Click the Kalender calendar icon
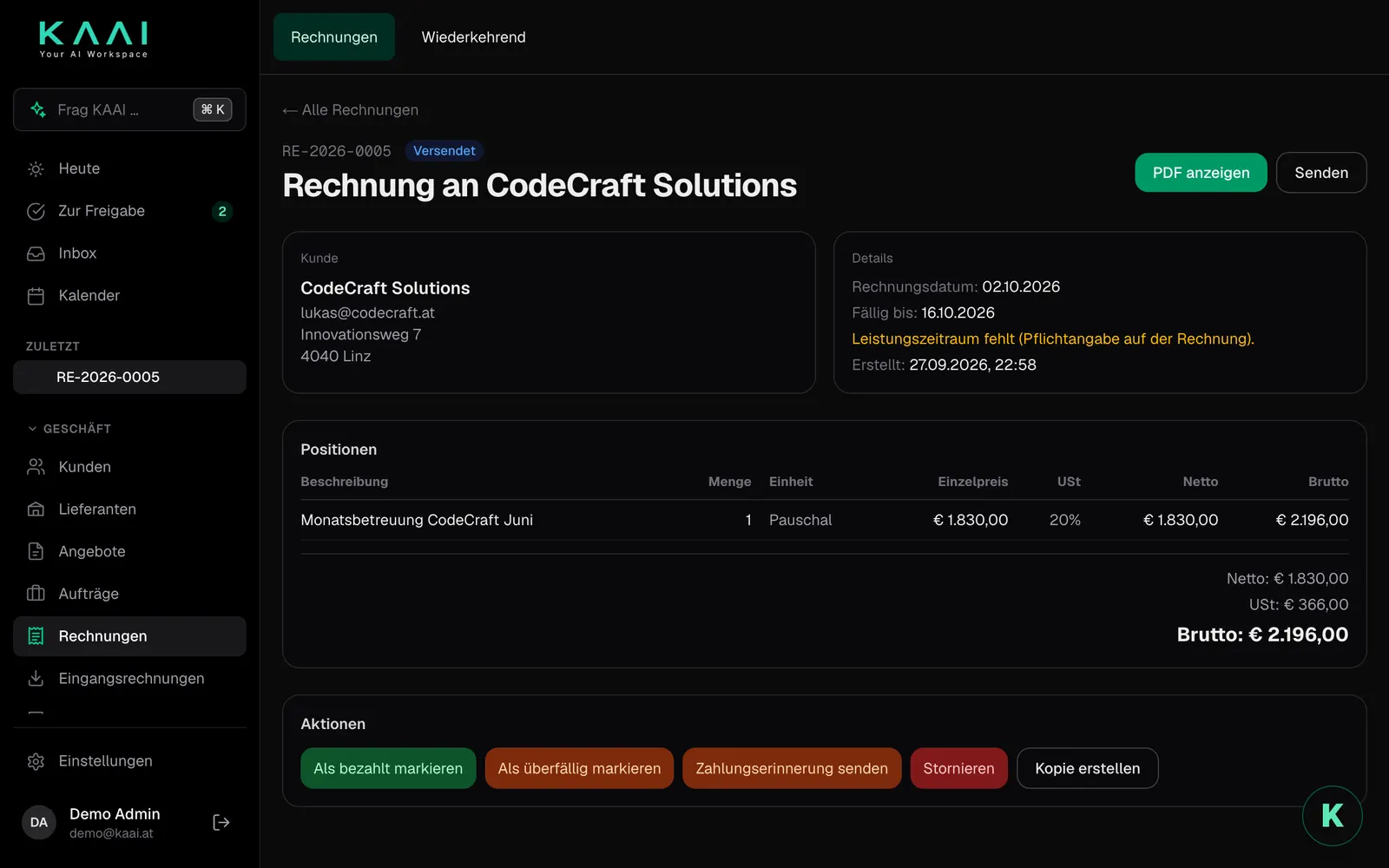The height and width of the screenshot is (868, 1389). 36,296
